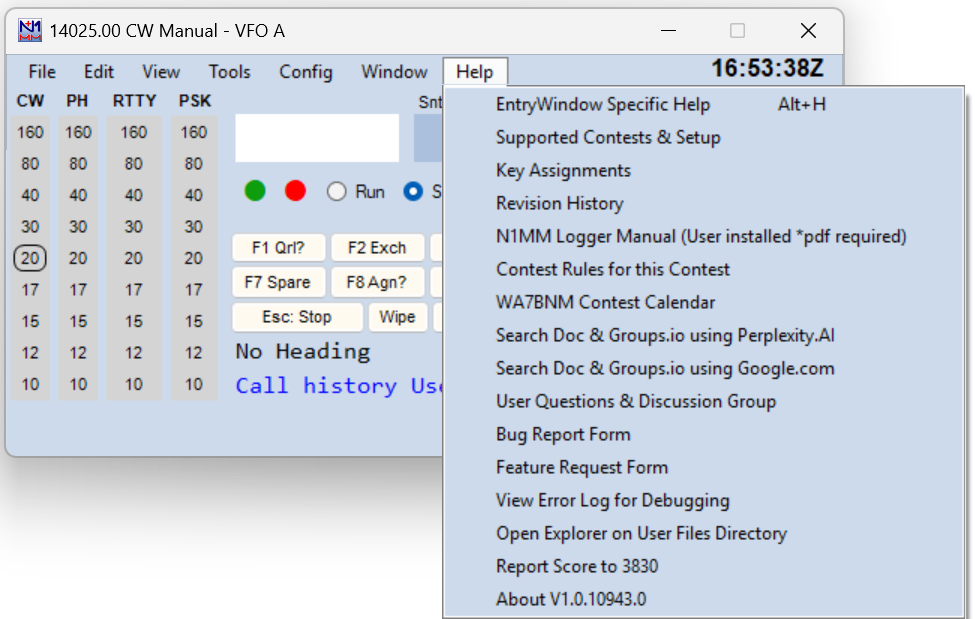Choose WA7BNM Contest Calendar

[605, 302]
